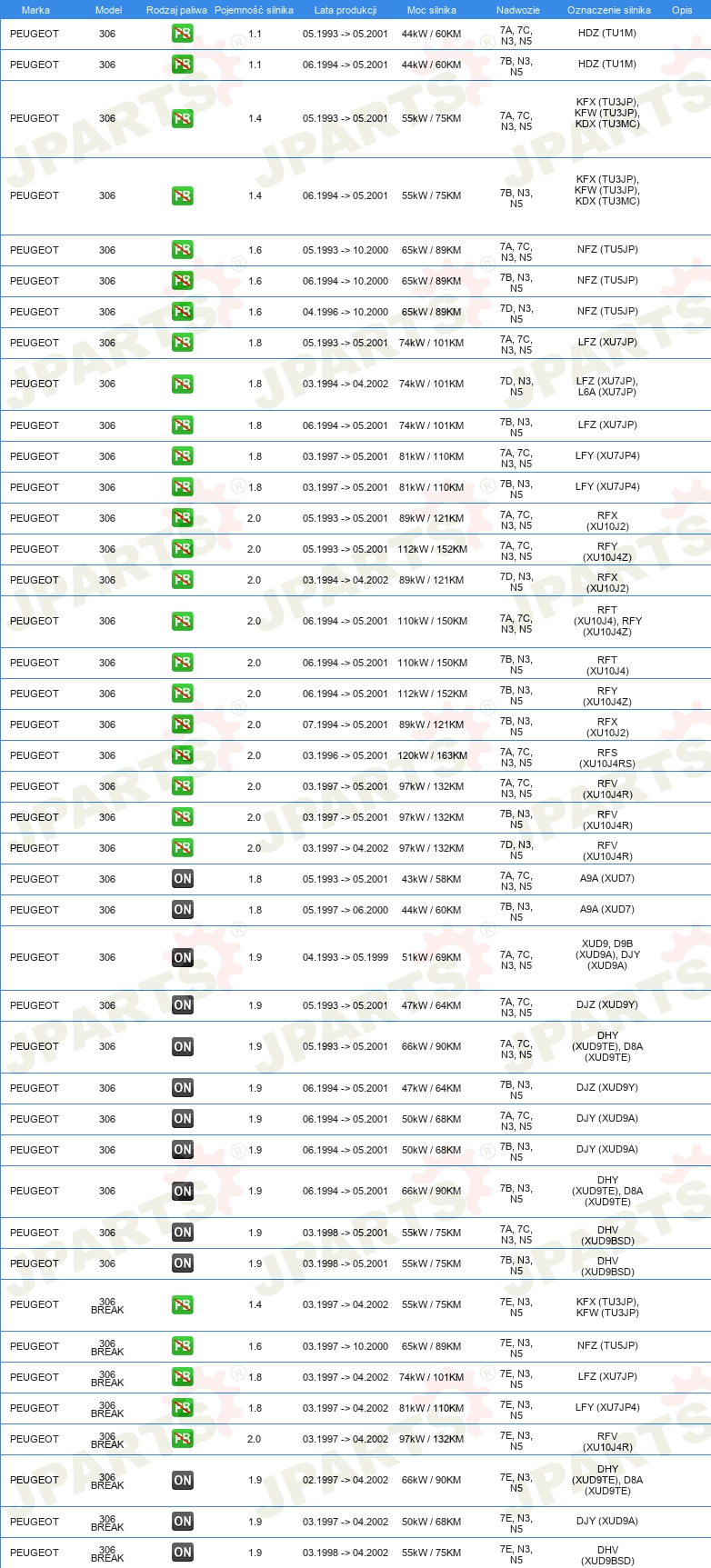The image size is (711, 1568).
Task: Click the power value "120kW / 163KM"
Action: [x=432, y=755]
